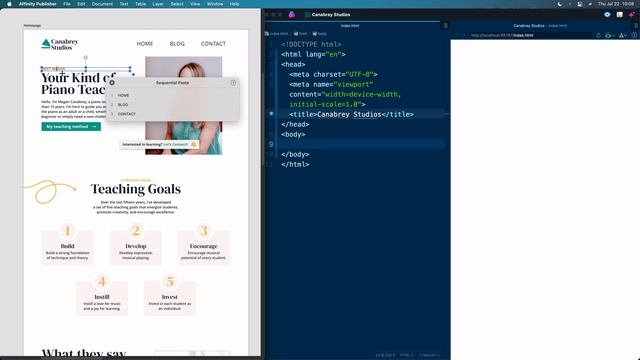Viewport: 640px width, 360px height.
Task: Open the Layer menu
Action: click(158, 4)
